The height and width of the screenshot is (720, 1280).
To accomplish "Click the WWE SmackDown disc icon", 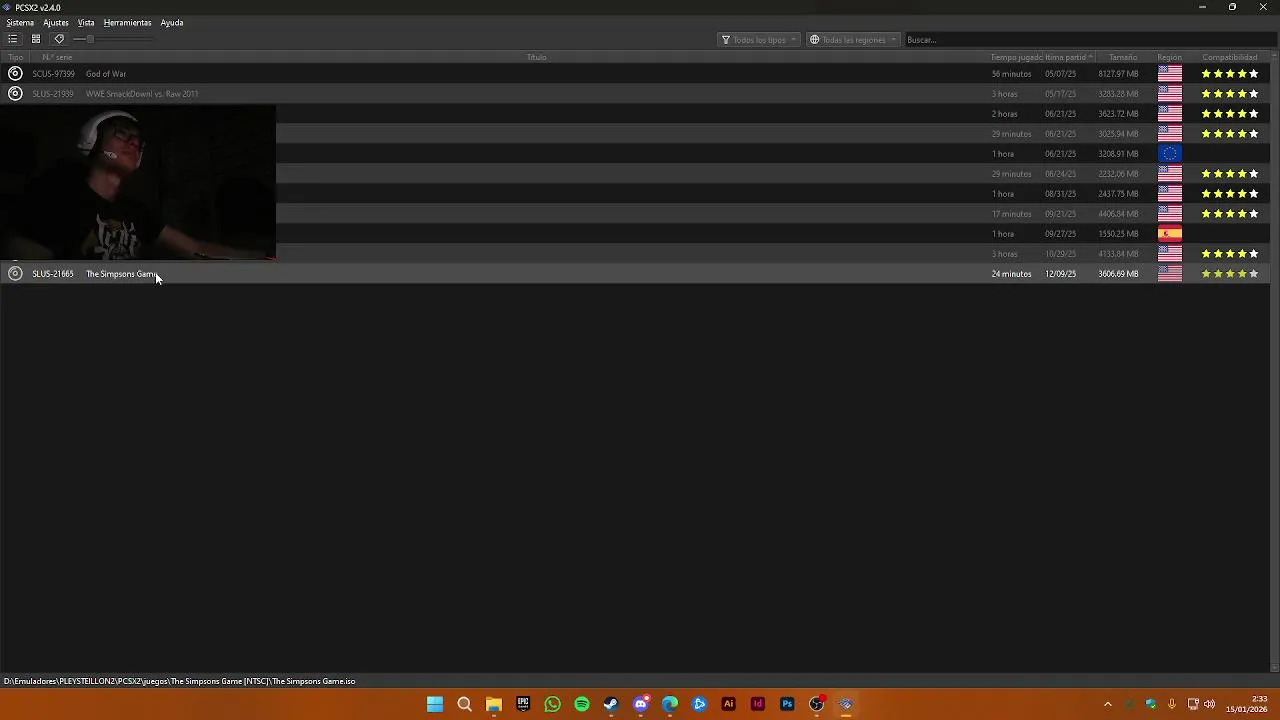I will tap(15, 94).
